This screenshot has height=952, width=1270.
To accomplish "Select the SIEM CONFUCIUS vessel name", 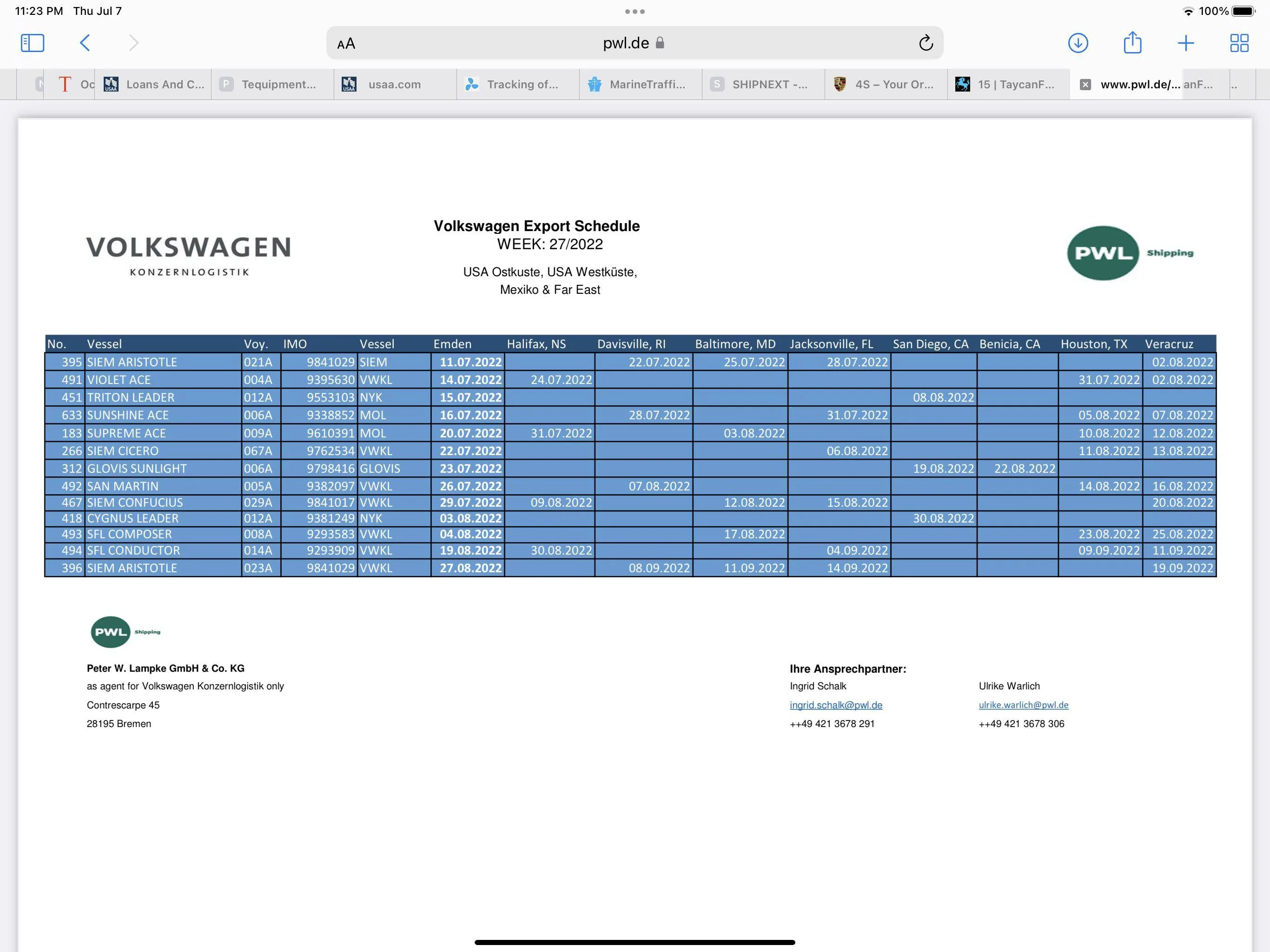I will tap(135, 502).
